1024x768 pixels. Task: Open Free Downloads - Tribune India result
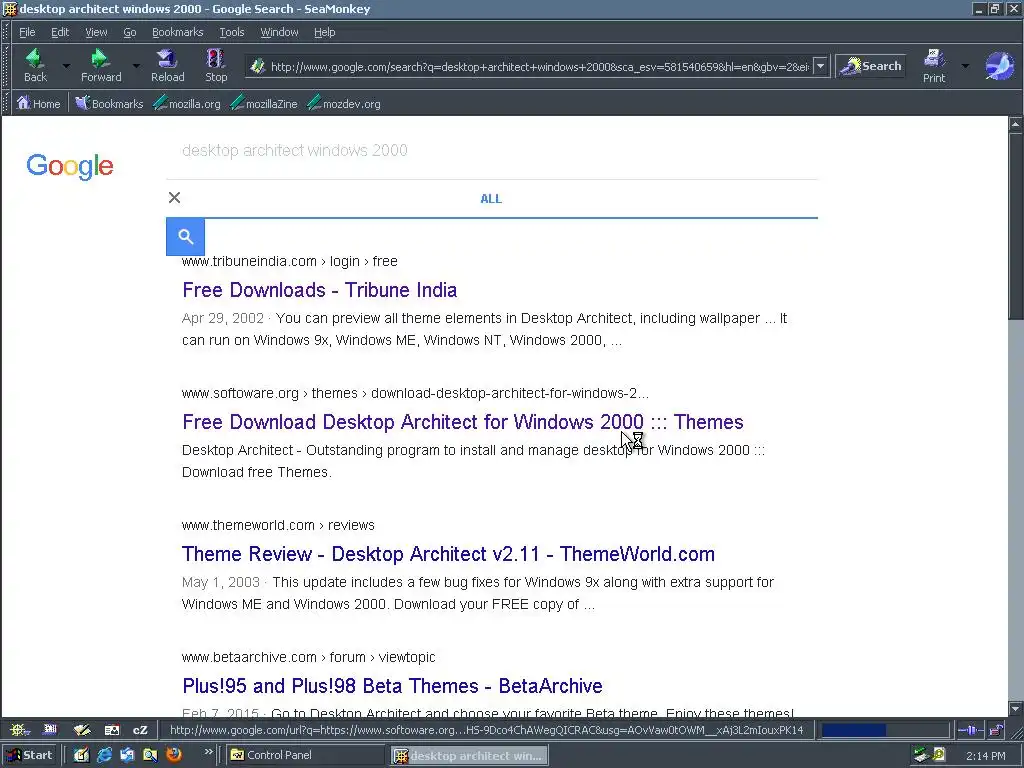pos(319,290)
